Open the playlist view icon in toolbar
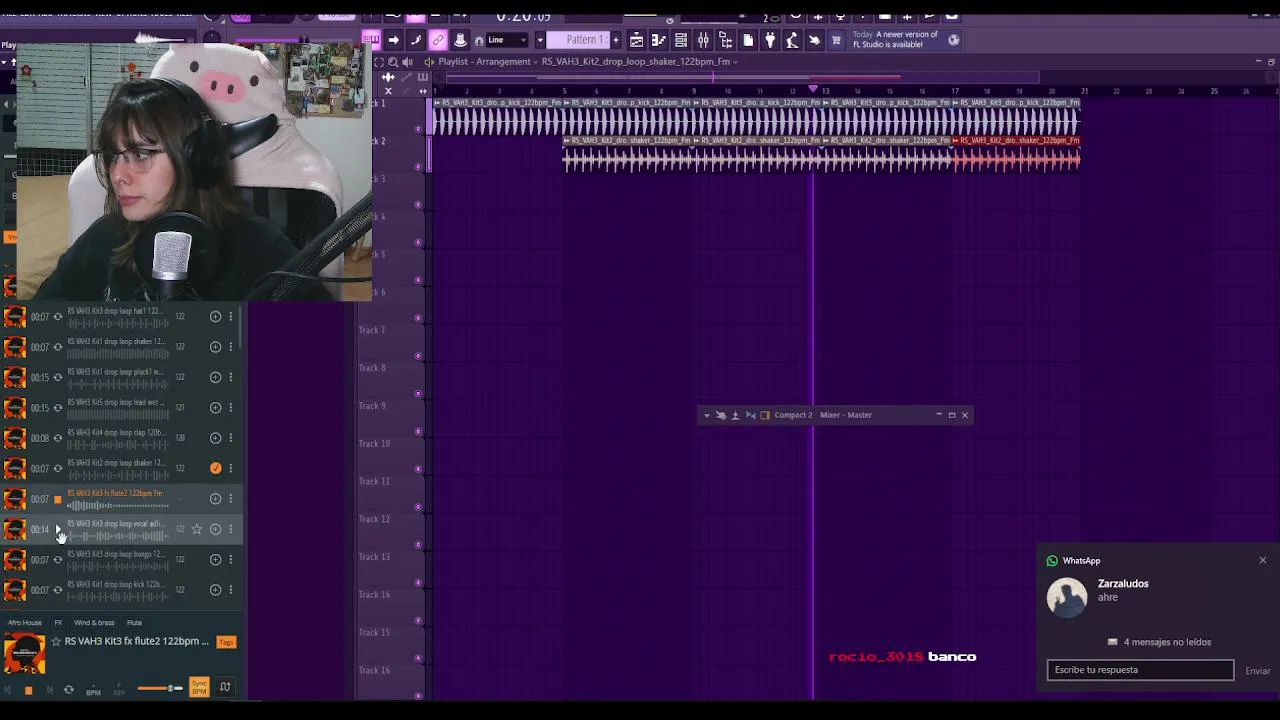1280x720 pixels. (636, 40)
